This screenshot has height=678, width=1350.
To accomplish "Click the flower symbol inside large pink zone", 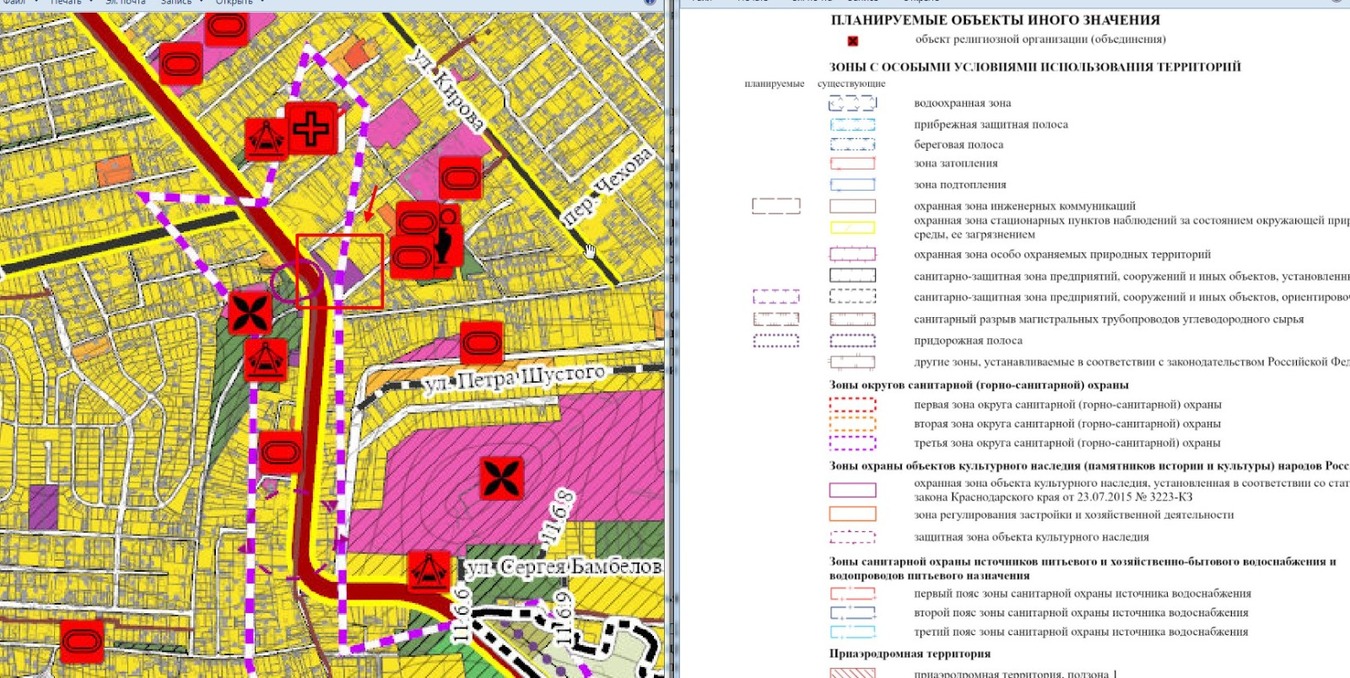I will [501, 478].
